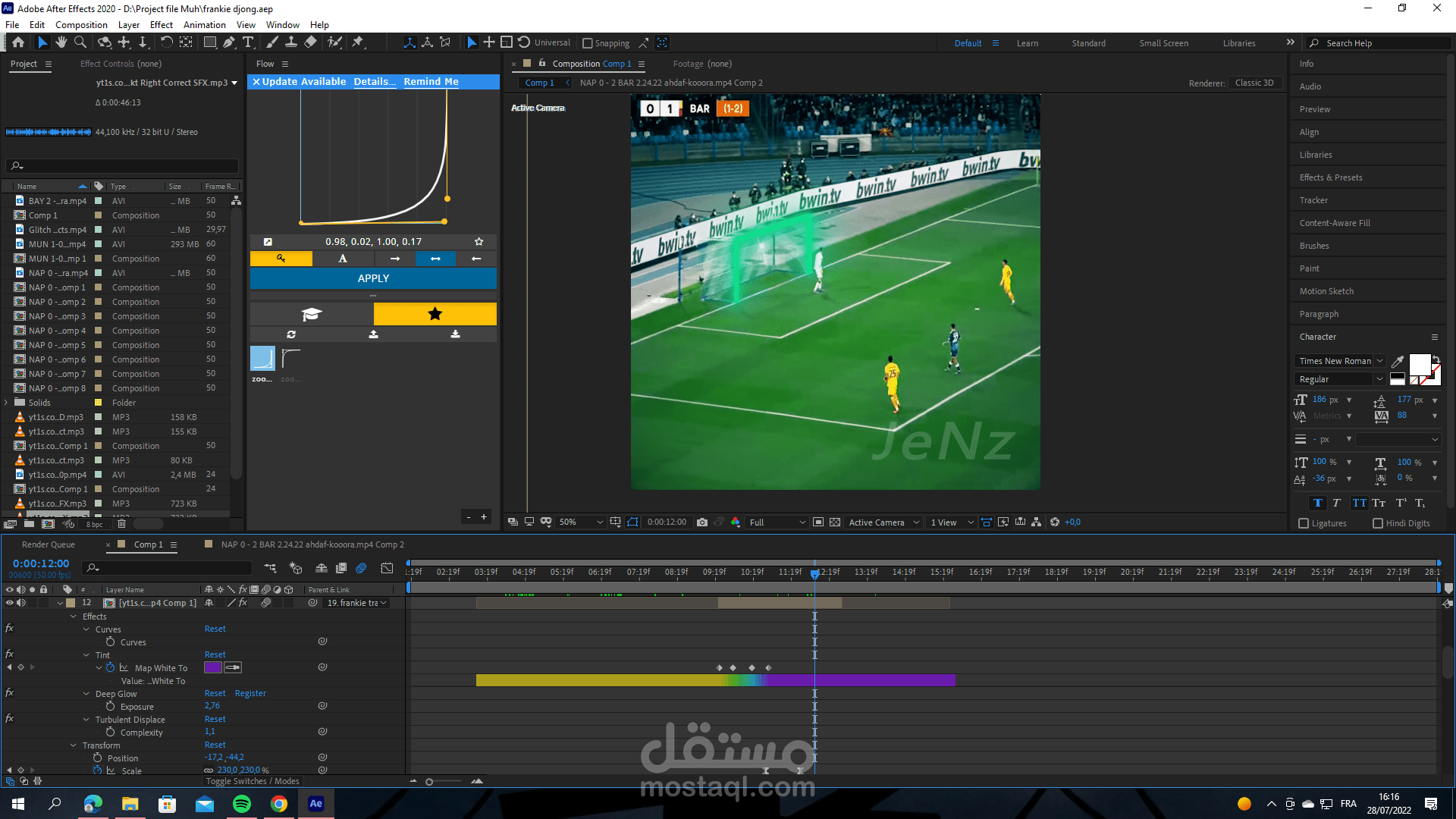Open the Animation menu
Screen dimensions: 1456x819
point(204,25)
